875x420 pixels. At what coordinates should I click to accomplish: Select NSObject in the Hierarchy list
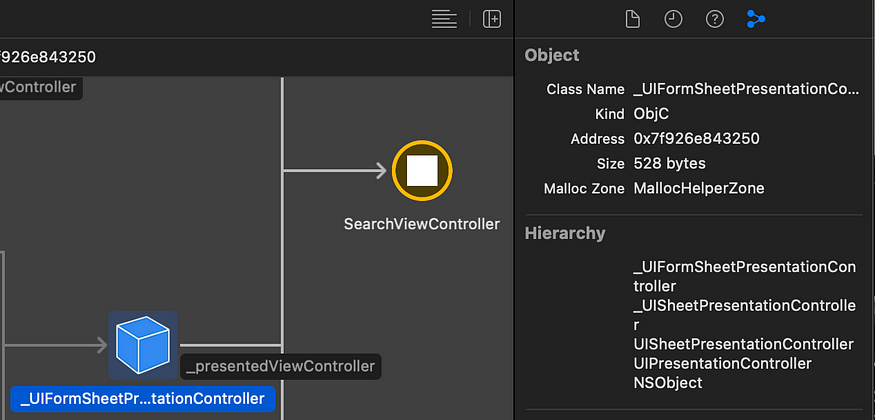pos(668,383)
